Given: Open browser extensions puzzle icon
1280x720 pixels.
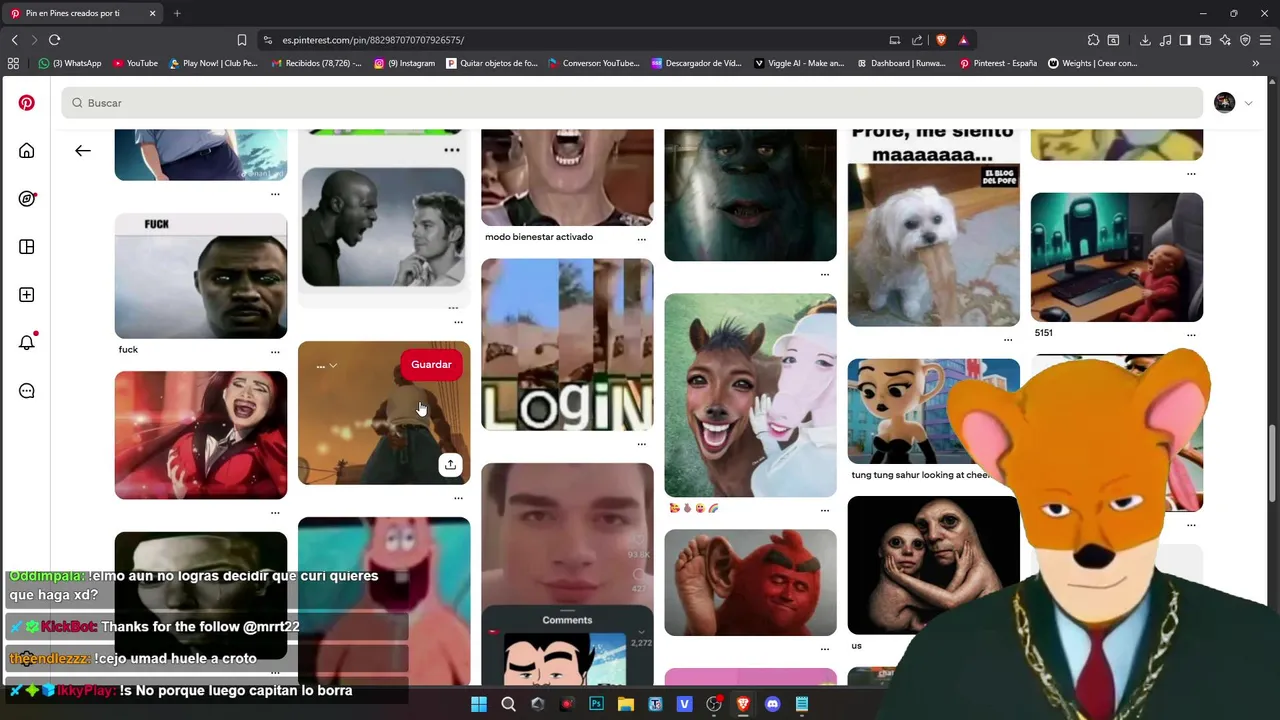Looking at the screenshot, I should click(1093, 40).
